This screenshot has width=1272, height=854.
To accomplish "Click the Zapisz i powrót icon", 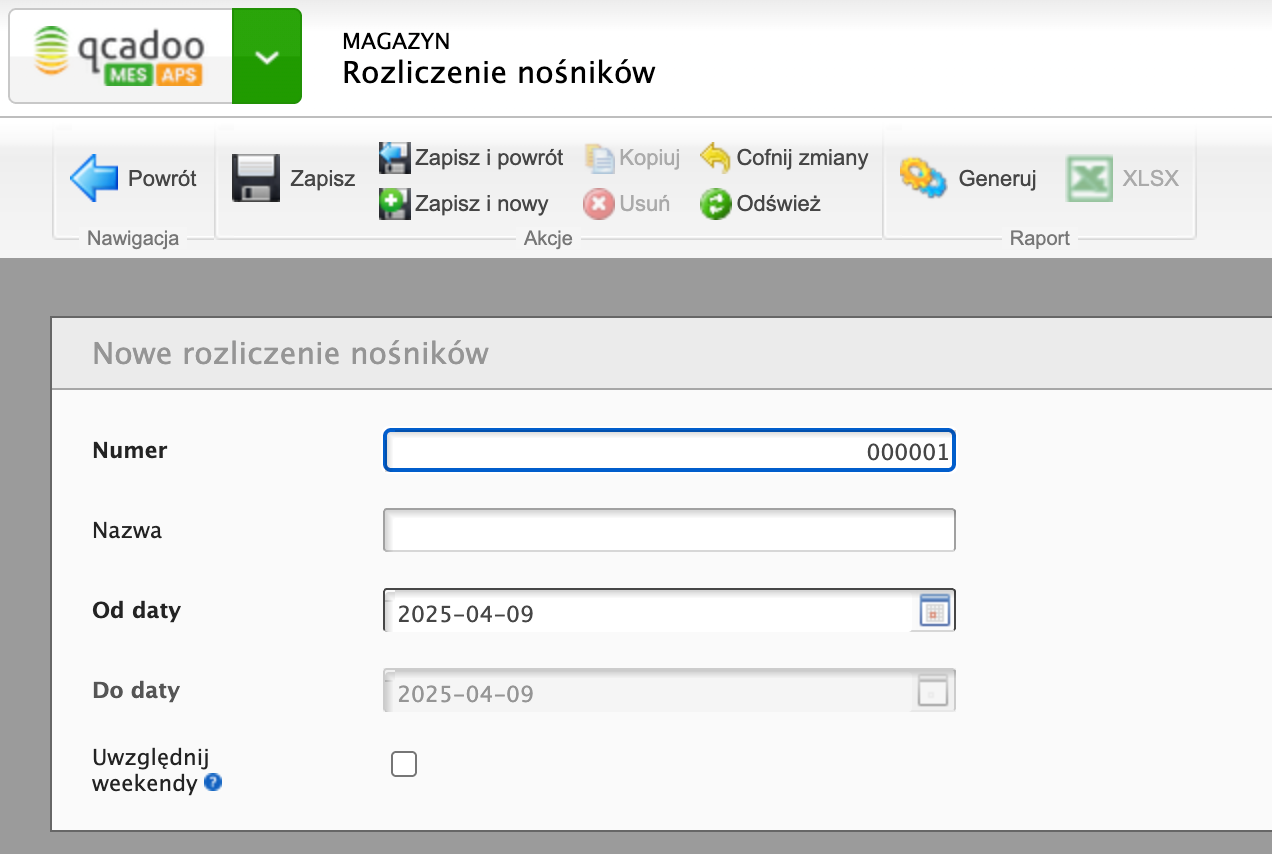I will click(x=395, y=157).
